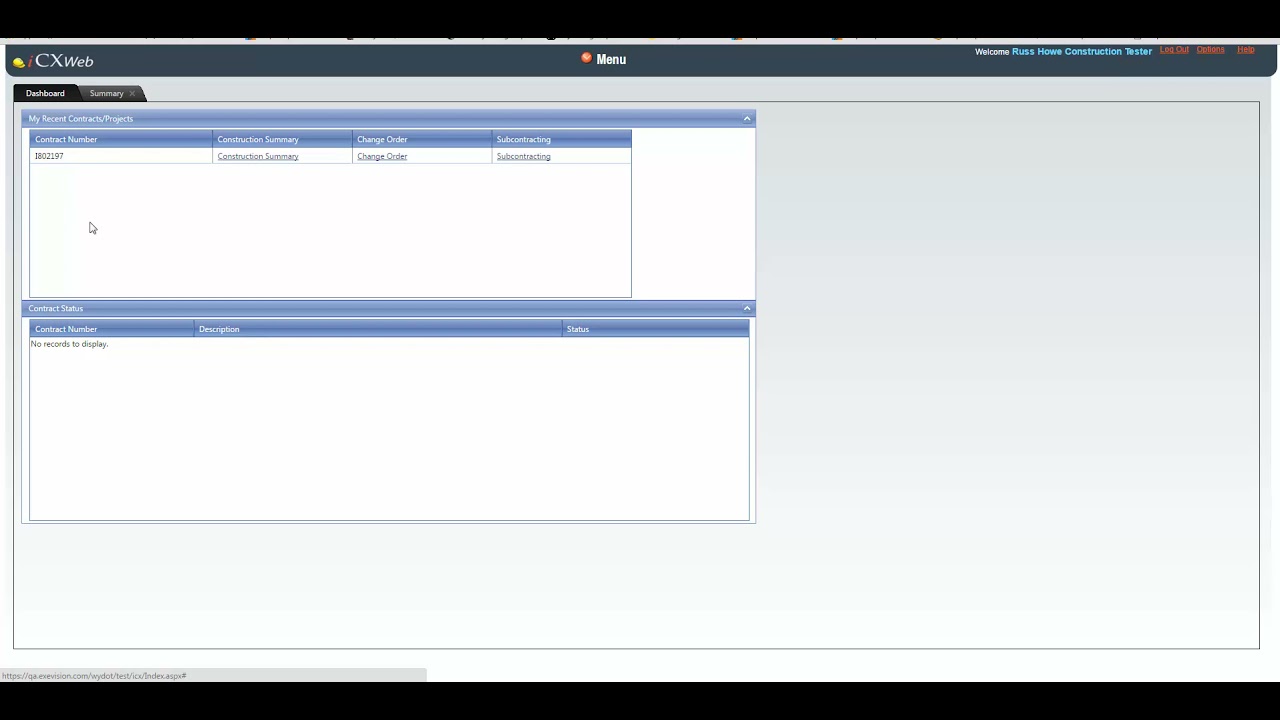This screenshot has width=1280, height=720.
Task: Select contract number I802197 cell
Action: tap(121, 156)
